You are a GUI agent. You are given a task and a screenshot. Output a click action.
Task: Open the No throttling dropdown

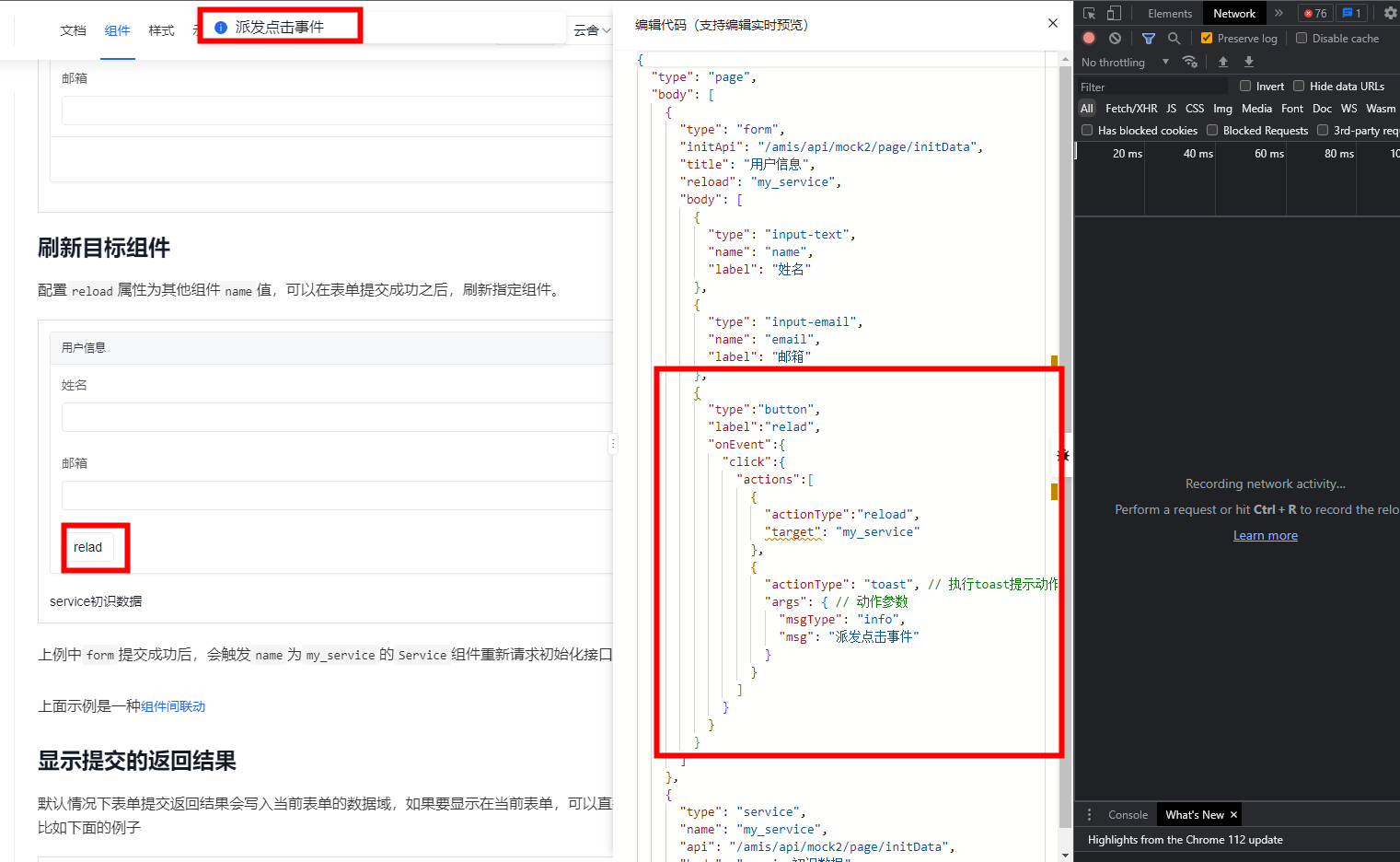click(1125, 62)
